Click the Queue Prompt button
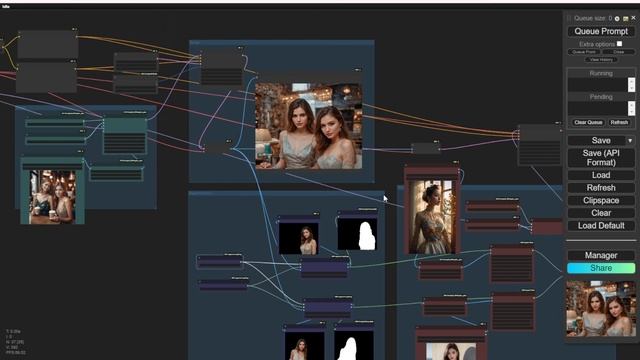640x360 pixels. (601, 31)
